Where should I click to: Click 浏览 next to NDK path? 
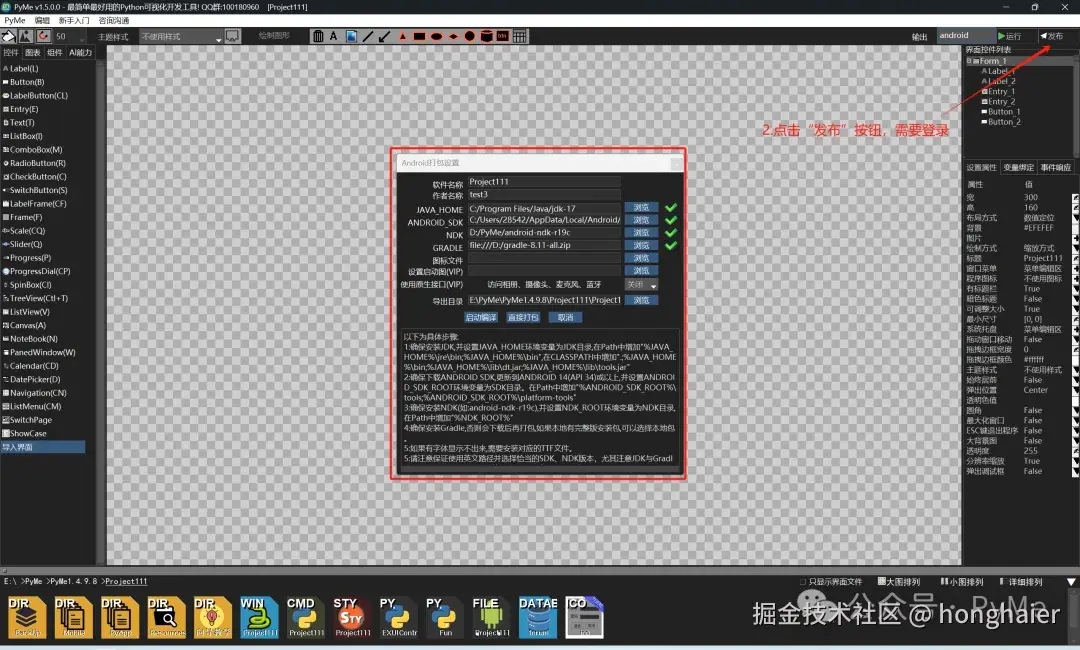coord(641,233)
